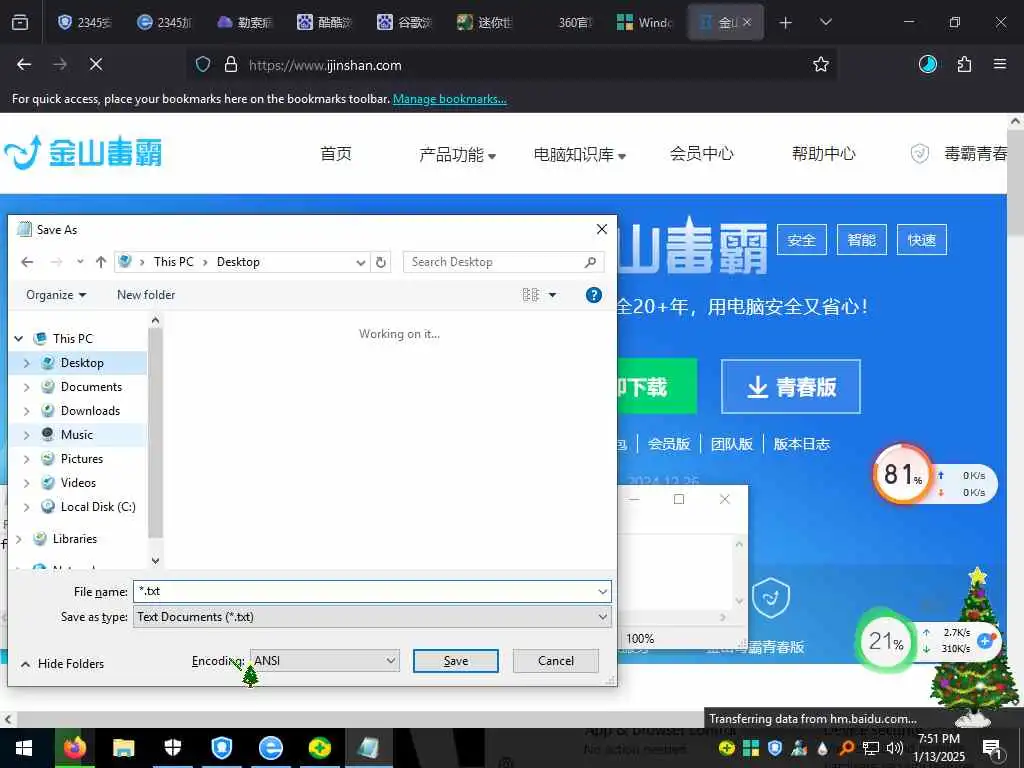Open Windows Security shield on taskbar
The height and width of the screenshot is (768, 1024).
pyautogui.click(x=172, y=748)
